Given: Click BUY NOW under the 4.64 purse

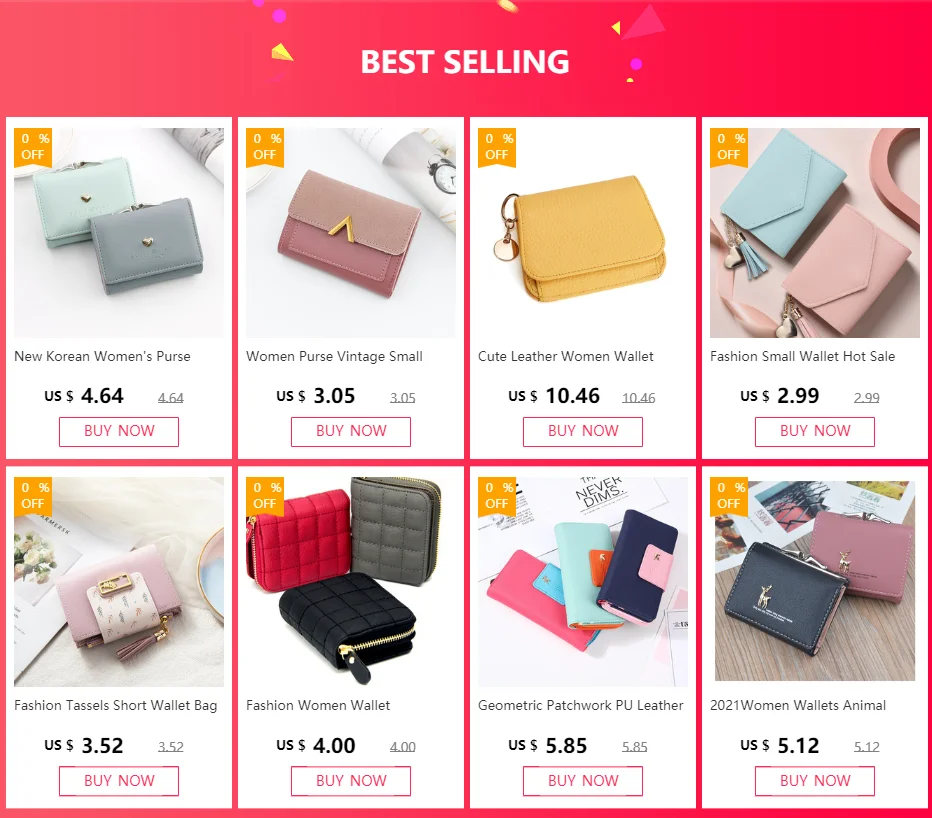Looking at the screenshot, I should pyautogui.click(x=119, y=432).
